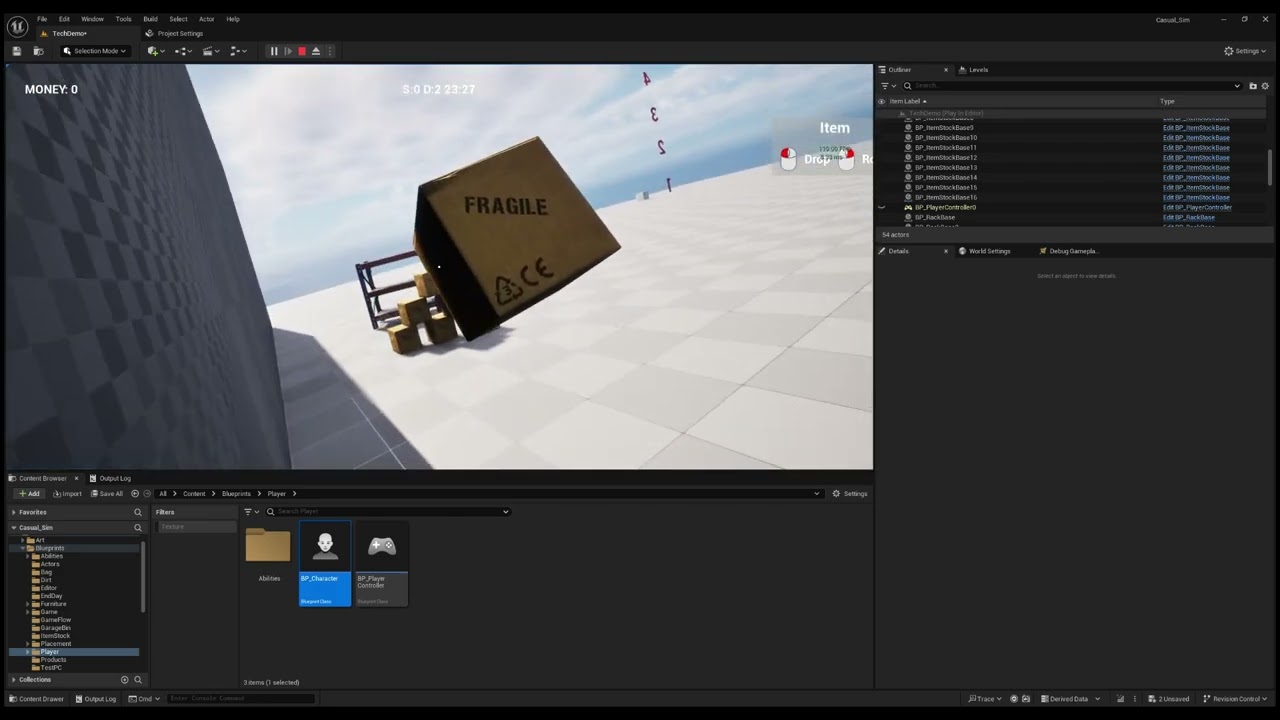This screenshot has width=1280, height=720.
Task: Open the platforms toolbar dropdown
Action: tap(238, 51)
